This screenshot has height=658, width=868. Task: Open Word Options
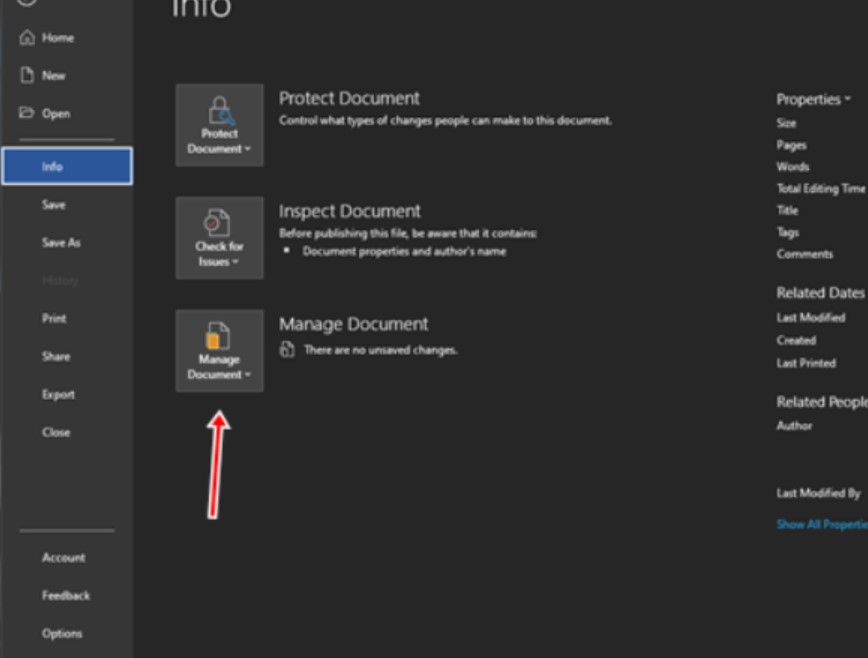63,633
